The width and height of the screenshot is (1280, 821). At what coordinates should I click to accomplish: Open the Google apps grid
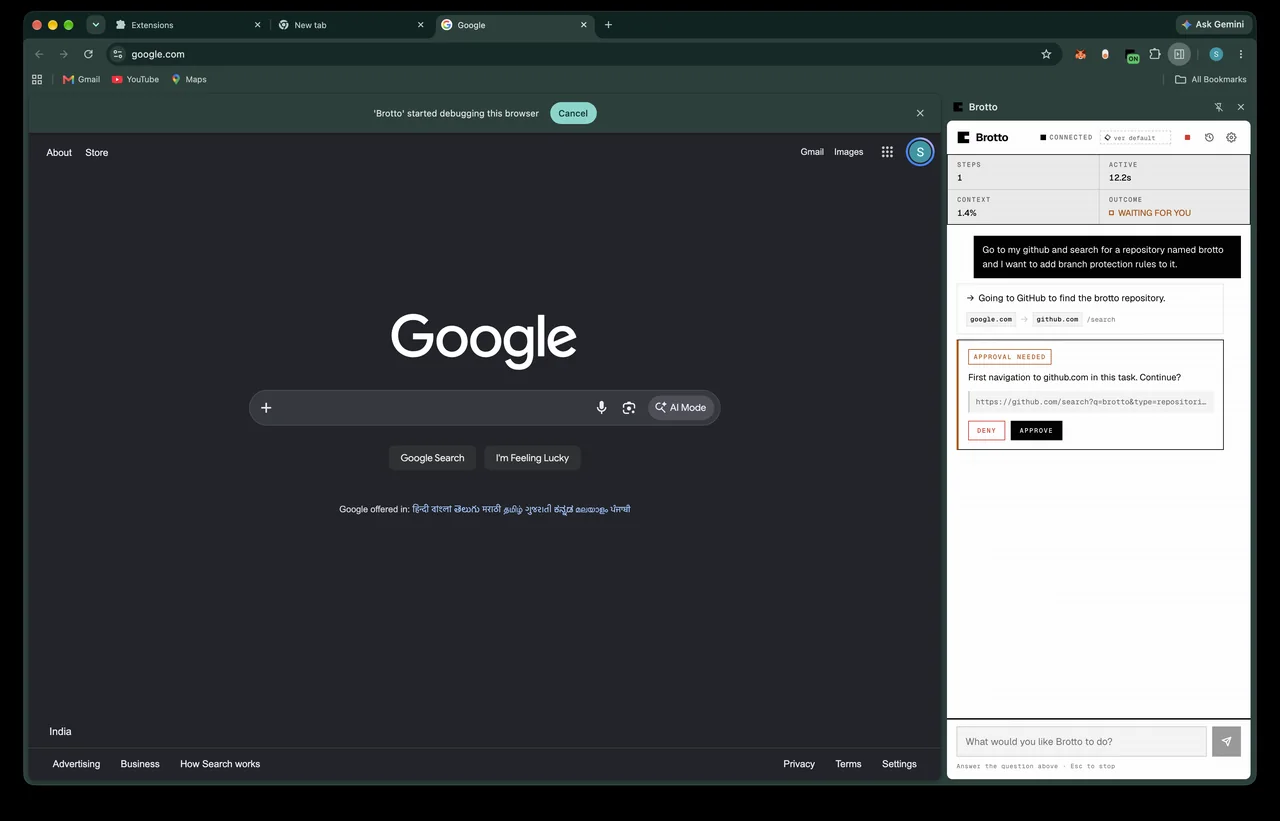point(887,152)
